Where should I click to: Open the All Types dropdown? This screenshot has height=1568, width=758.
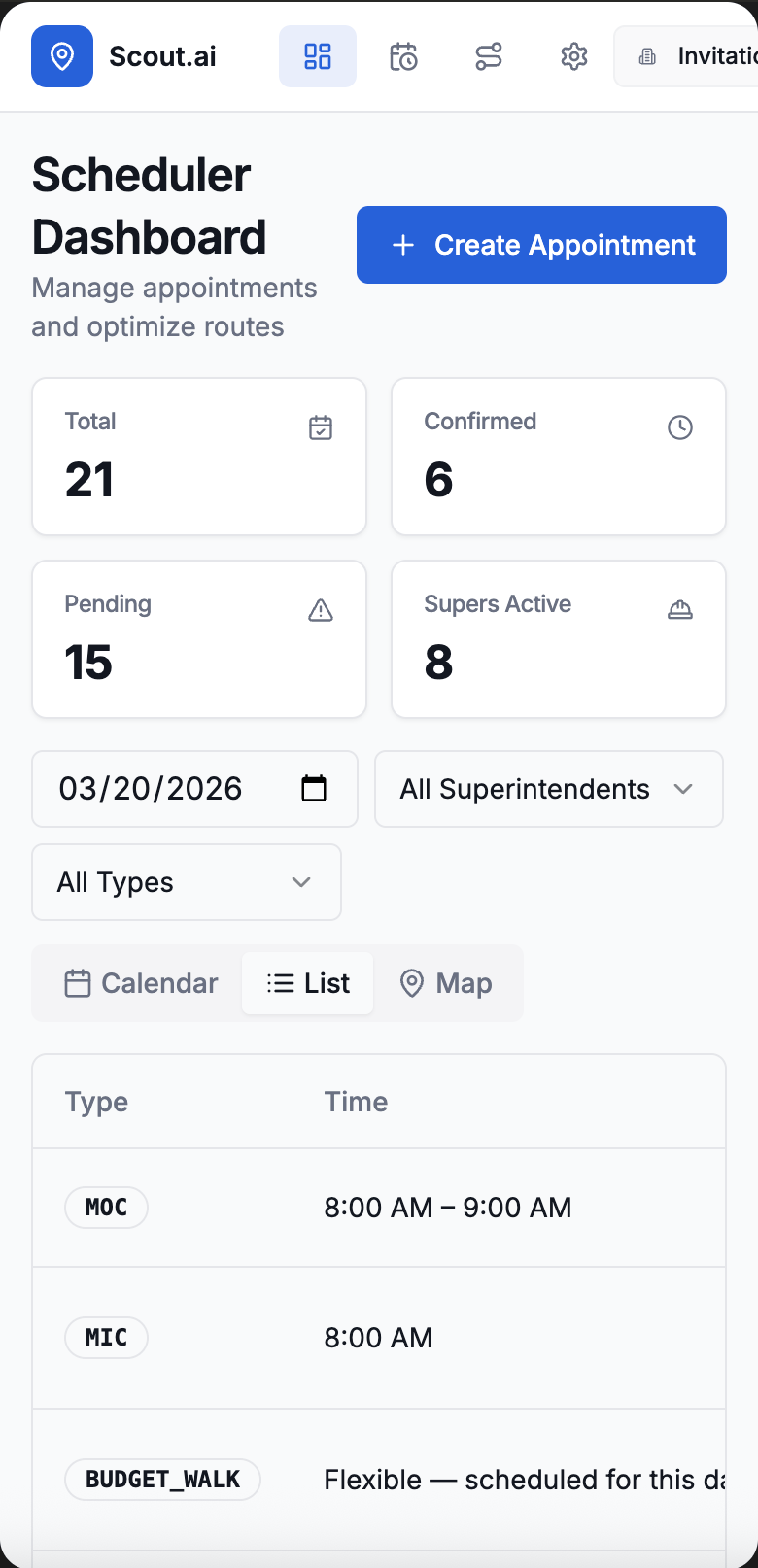tap(186, 882)
